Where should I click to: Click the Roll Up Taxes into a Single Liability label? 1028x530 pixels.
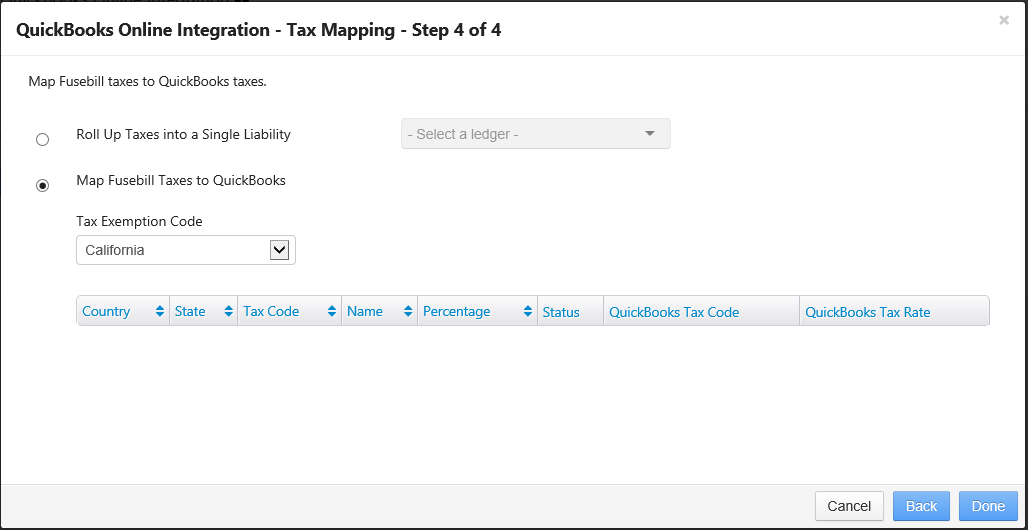click(183, 134)
